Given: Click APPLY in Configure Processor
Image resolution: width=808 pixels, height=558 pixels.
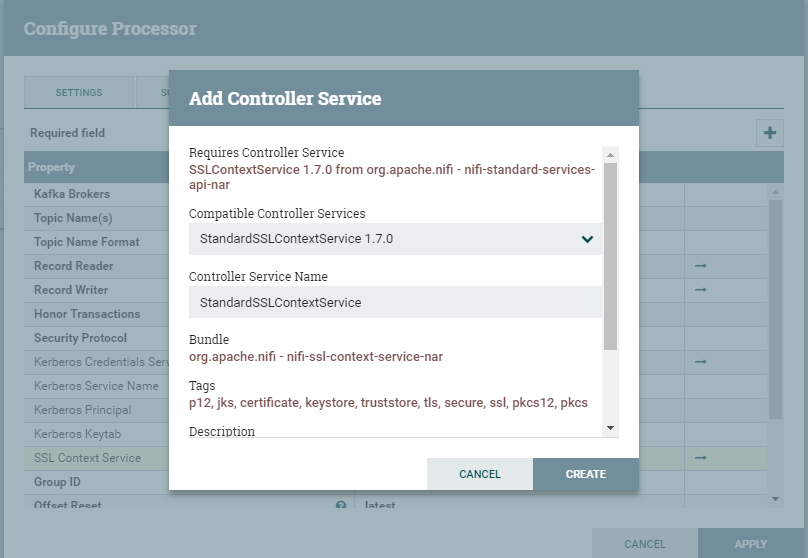Looking at the screenshot, I should (751, 544).
